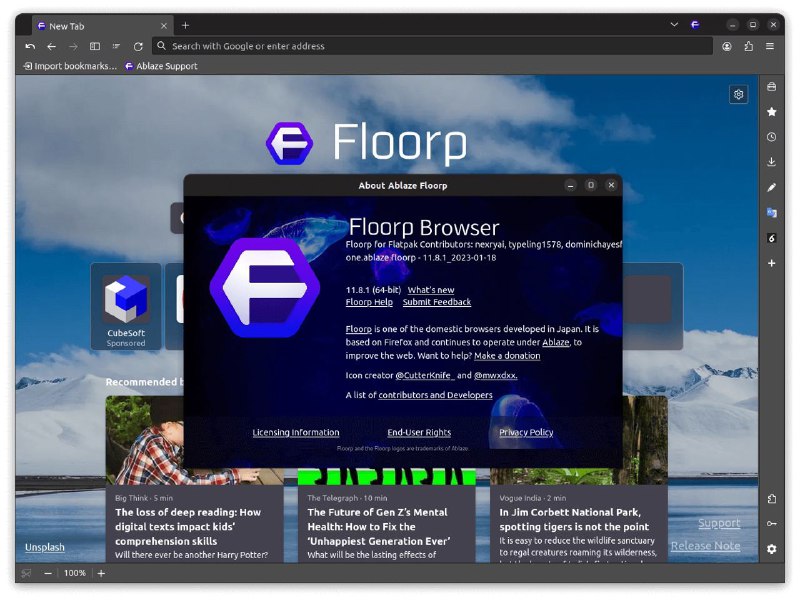
Task: Open Big Think deep reading article
Action: tap(188, 527)
